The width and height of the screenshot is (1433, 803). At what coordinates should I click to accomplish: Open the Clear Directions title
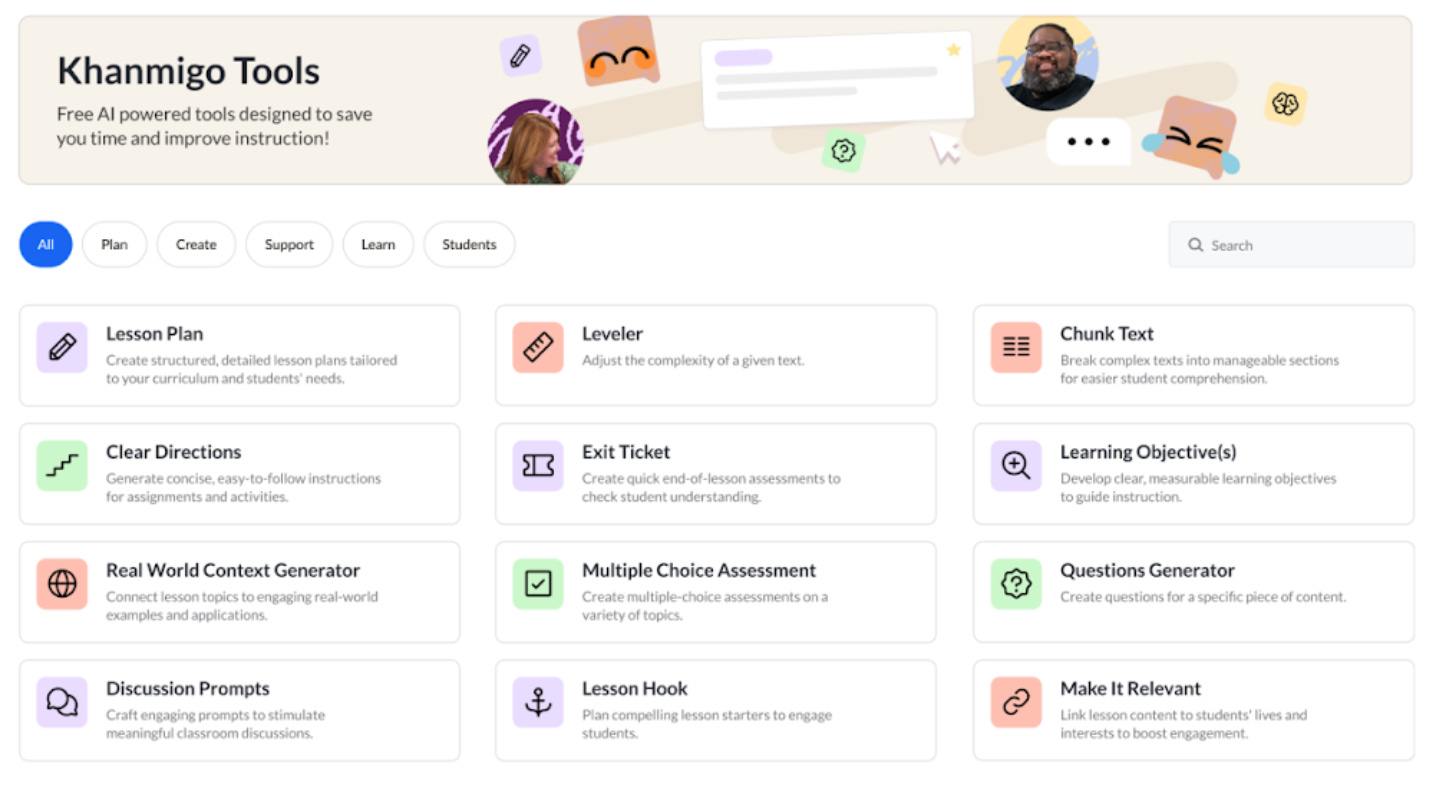click(174, 452)
